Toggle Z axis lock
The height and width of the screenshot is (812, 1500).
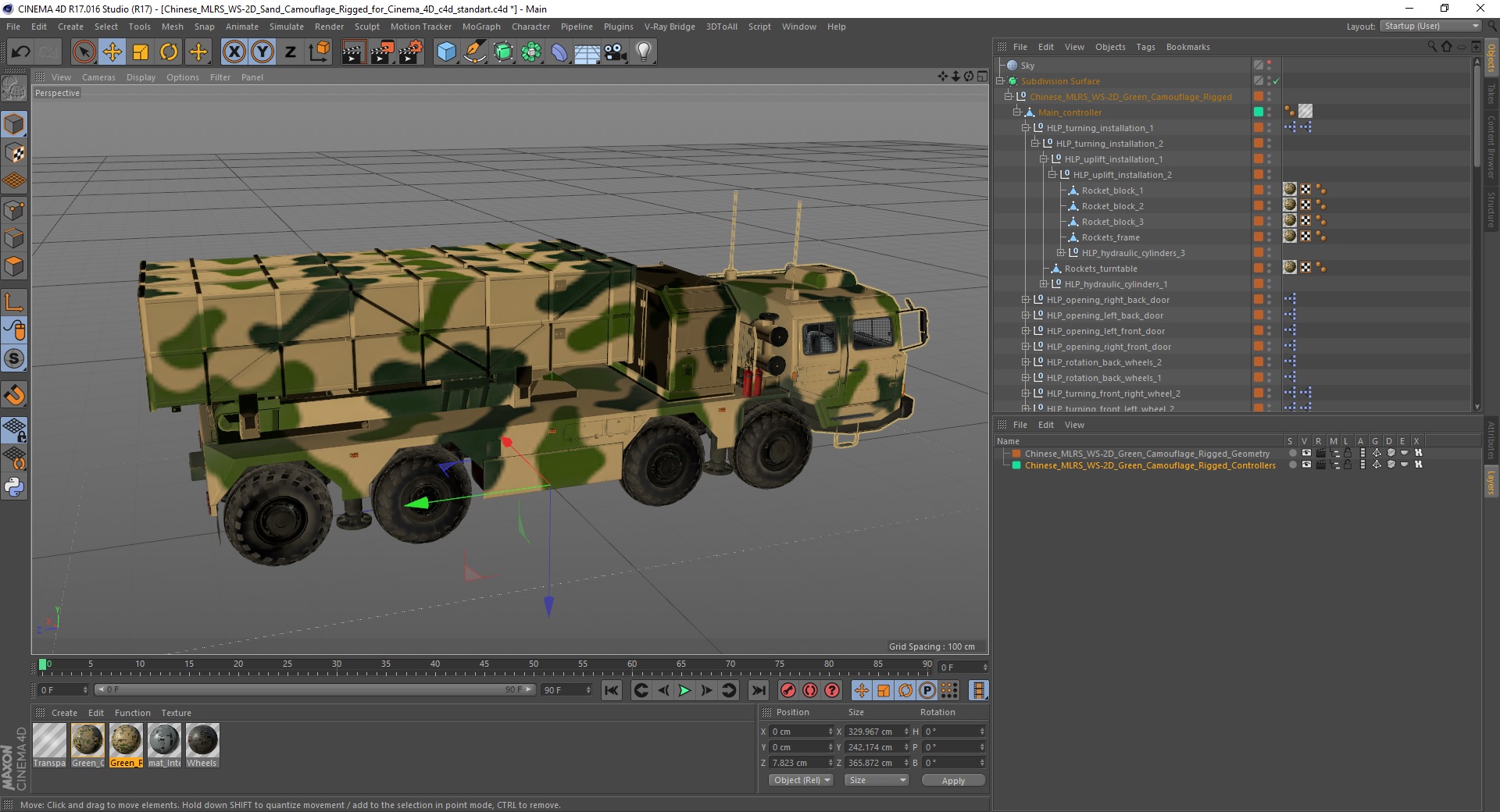(291, 52)
